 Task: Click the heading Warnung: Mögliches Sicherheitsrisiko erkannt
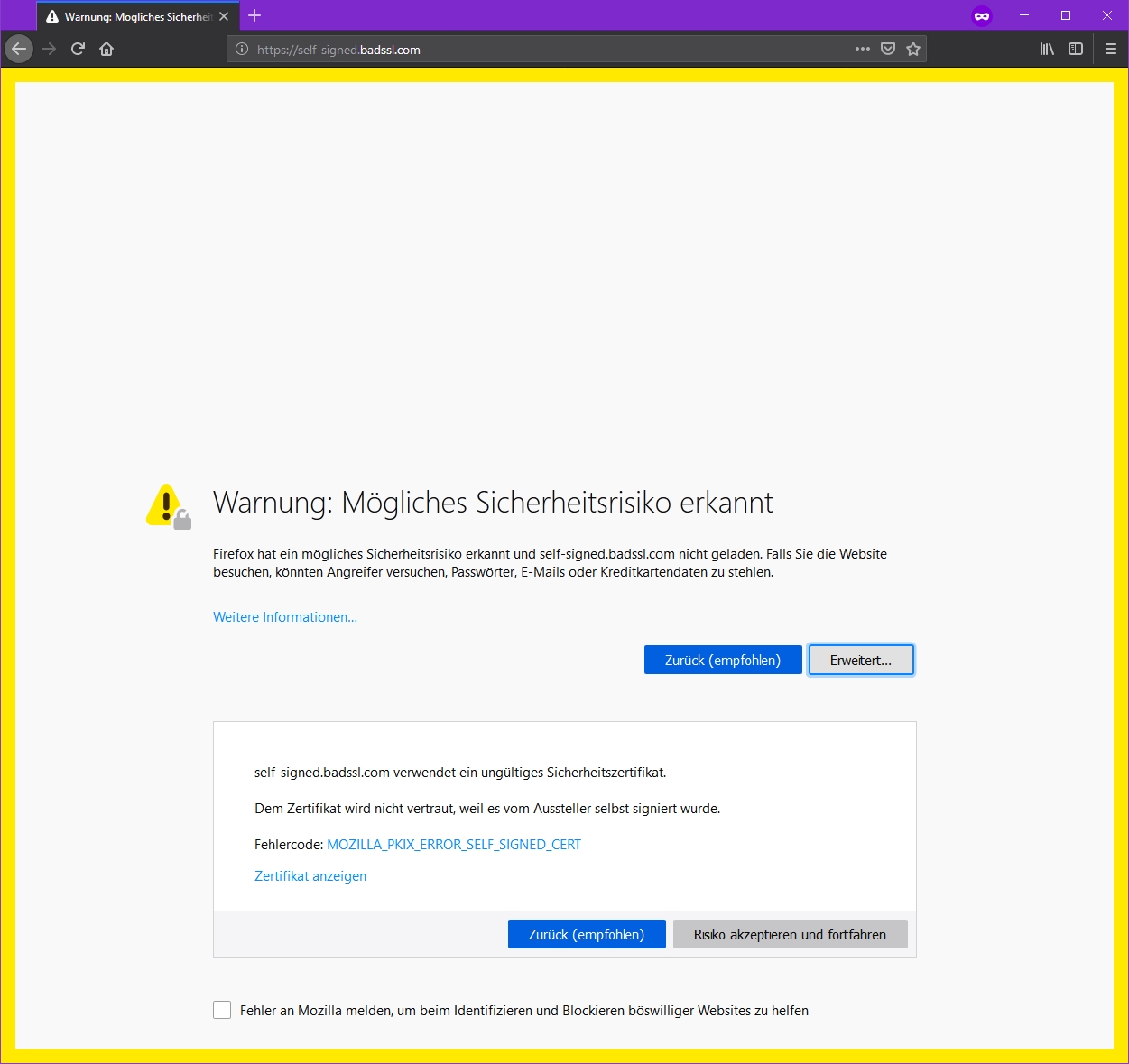tap(493, 503)
